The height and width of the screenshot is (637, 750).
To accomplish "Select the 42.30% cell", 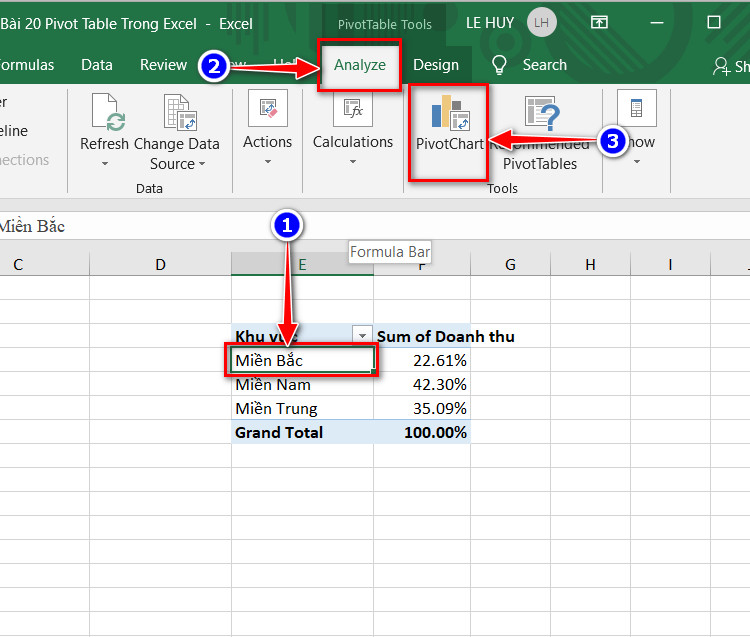I will coord(422,384).
